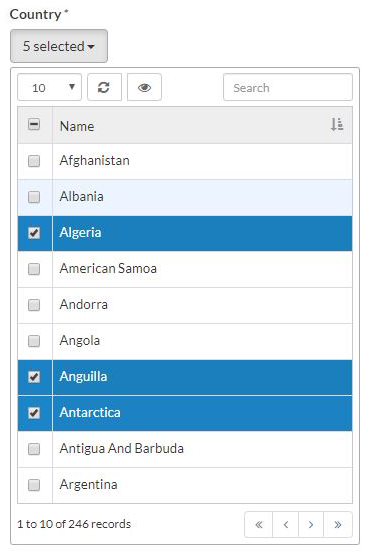Deselect the Anguilla row
This screenshot has width=370, height=560.
coord(185,377)
